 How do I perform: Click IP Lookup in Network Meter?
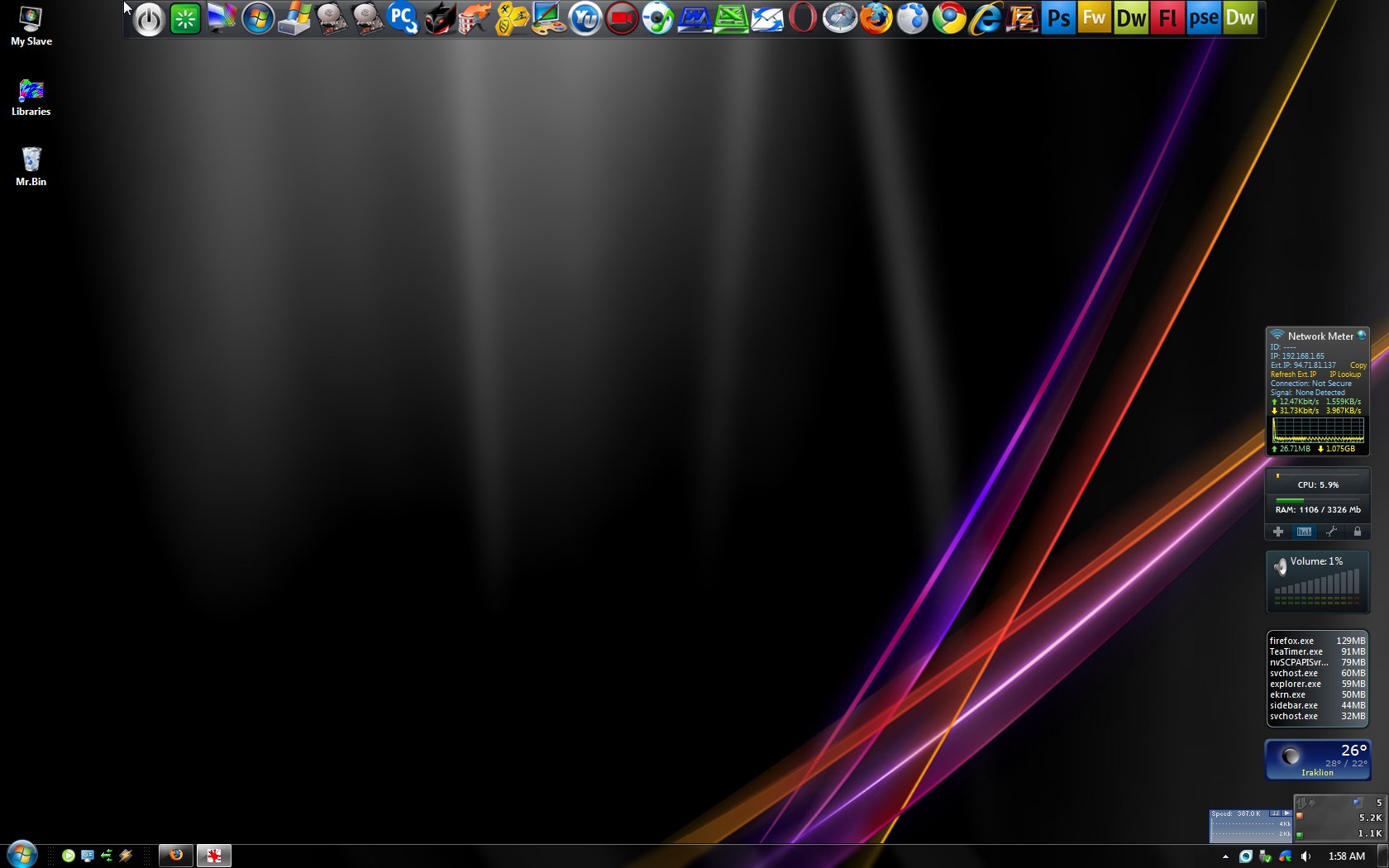coord(1345,374)
